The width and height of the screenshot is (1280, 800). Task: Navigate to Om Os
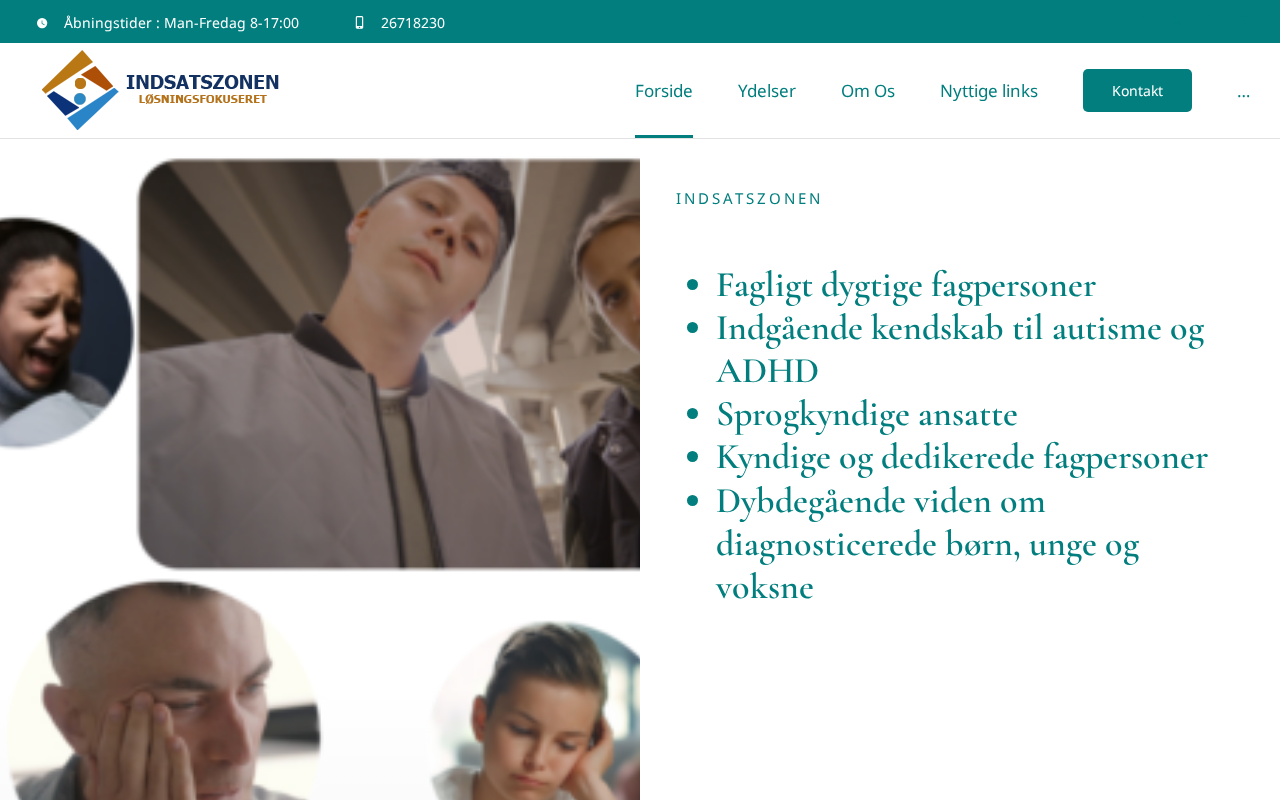tap(868, 91)
